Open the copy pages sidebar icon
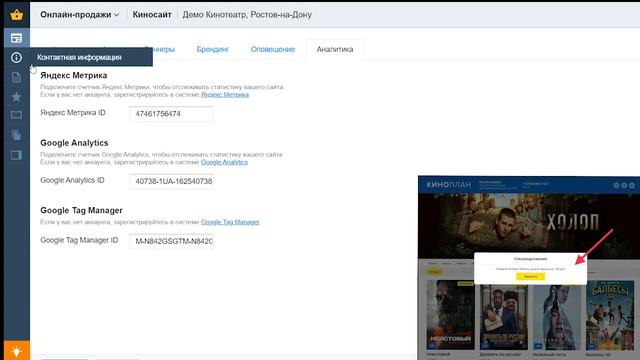The image size is (640, 360). pyautogui.click(x=16, y=135)
